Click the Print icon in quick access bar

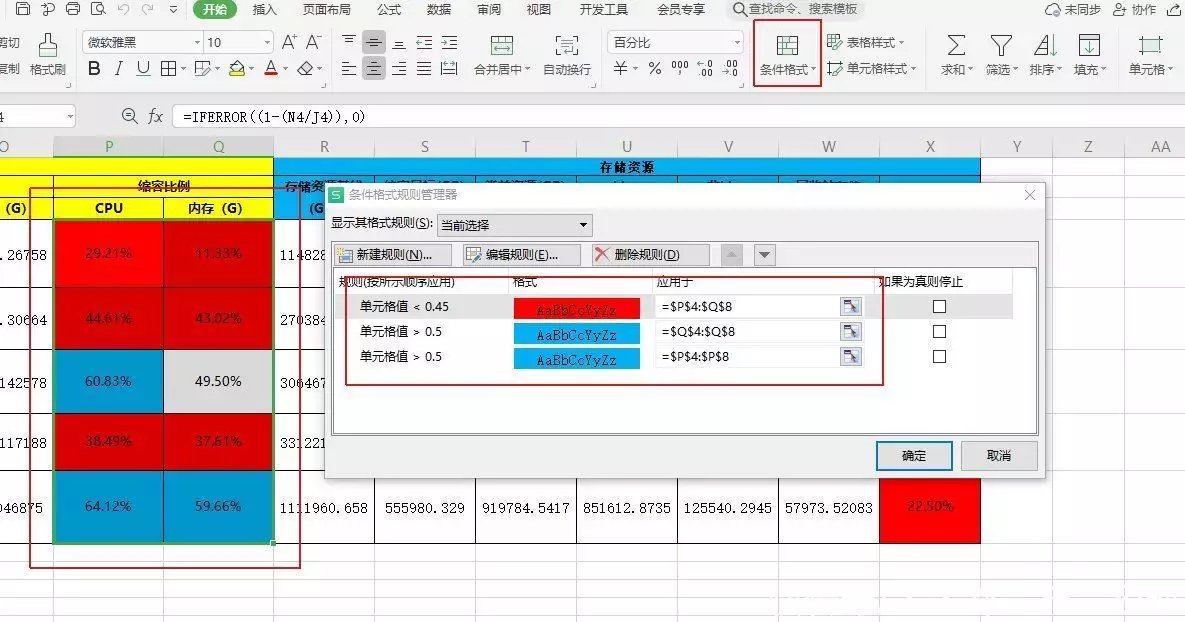(73, 9)
